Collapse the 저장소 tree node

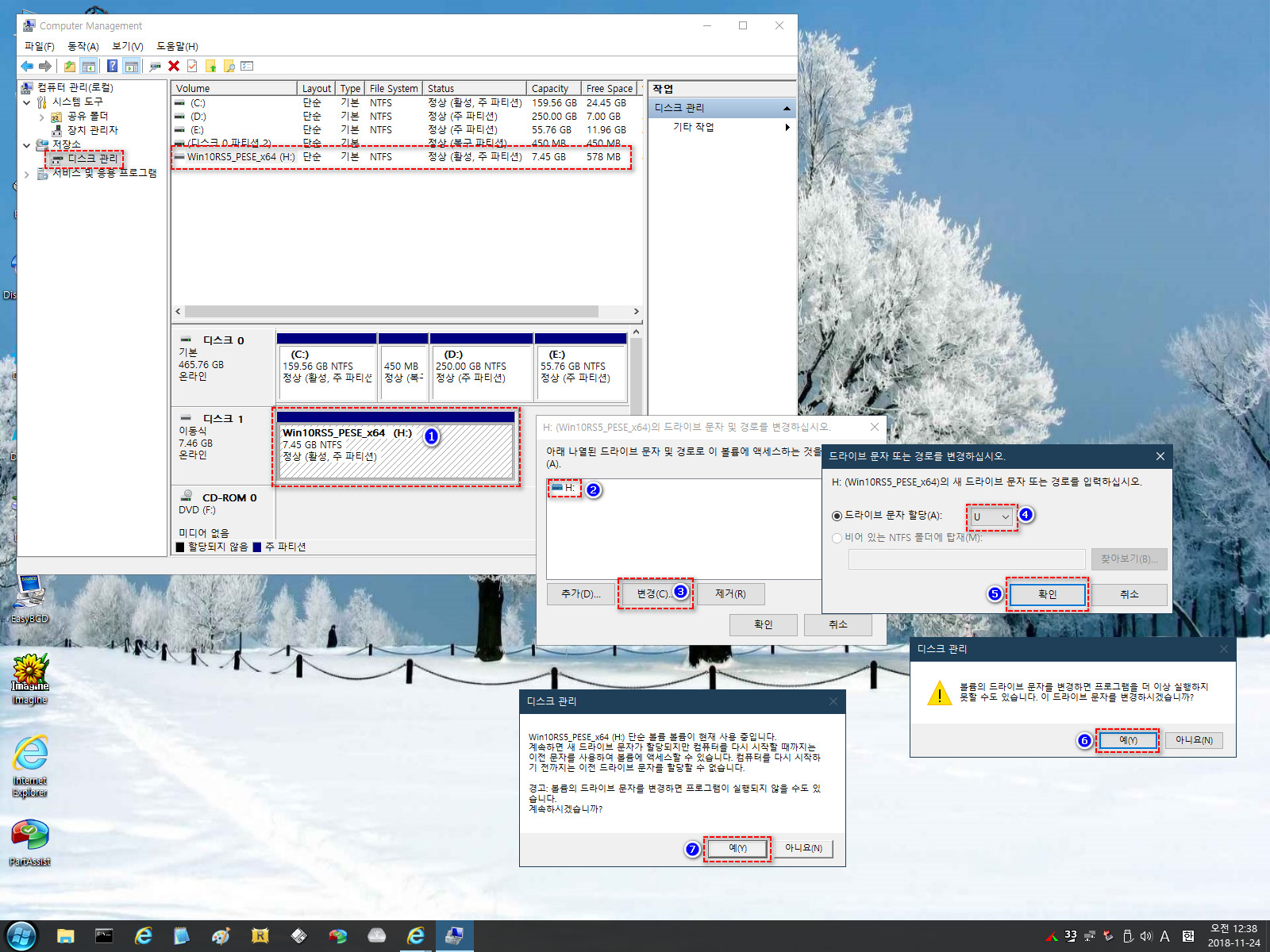(x=27, y=145)
